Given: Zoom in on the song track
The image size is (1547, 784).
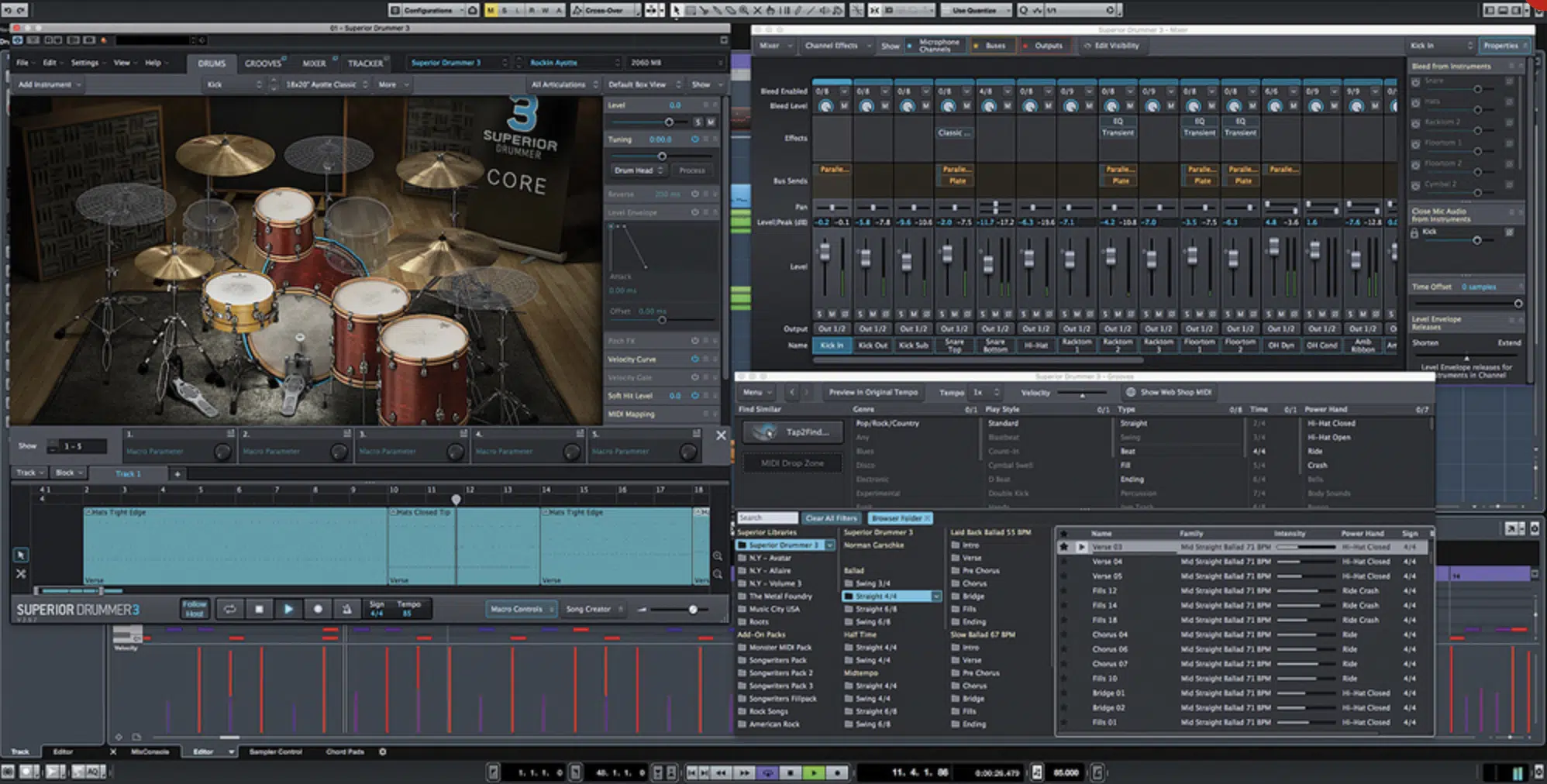Looking at the screenshot, I should [718, 555].
